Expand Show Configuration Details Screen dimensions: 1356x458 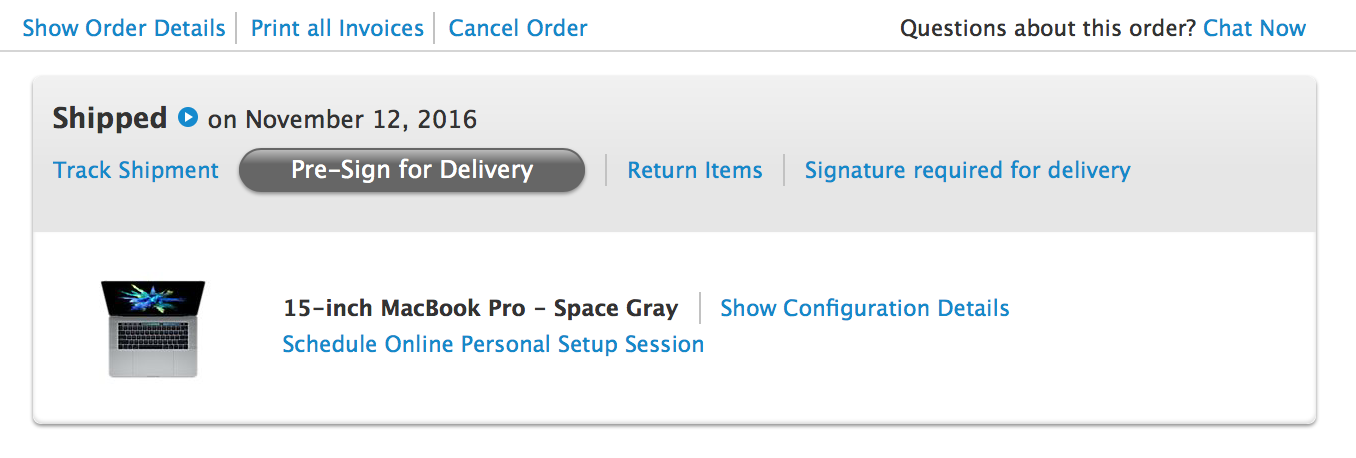pyautogui.click(x=865, y=308)
